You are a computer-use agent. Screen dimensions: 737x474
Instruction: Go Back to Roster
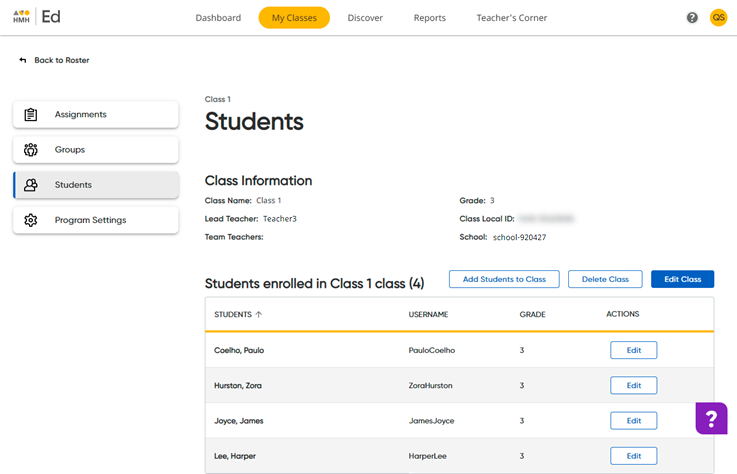point(62,60)
